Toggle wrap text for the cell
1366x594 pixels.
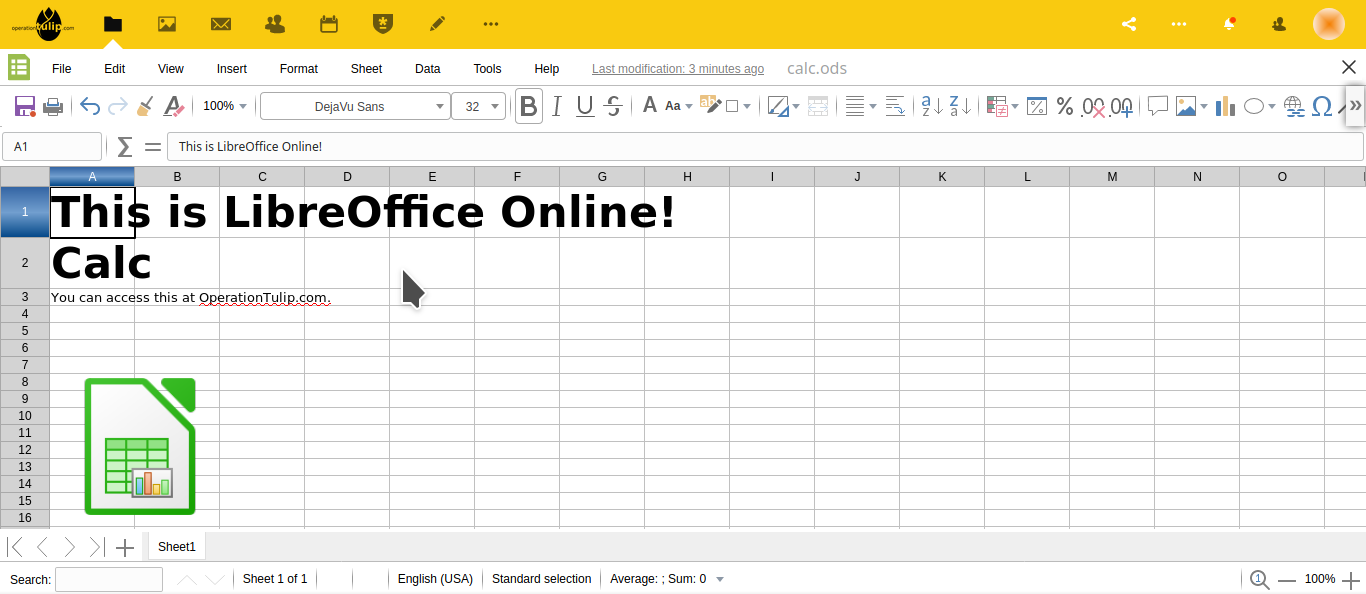click(x=895, y=106)
